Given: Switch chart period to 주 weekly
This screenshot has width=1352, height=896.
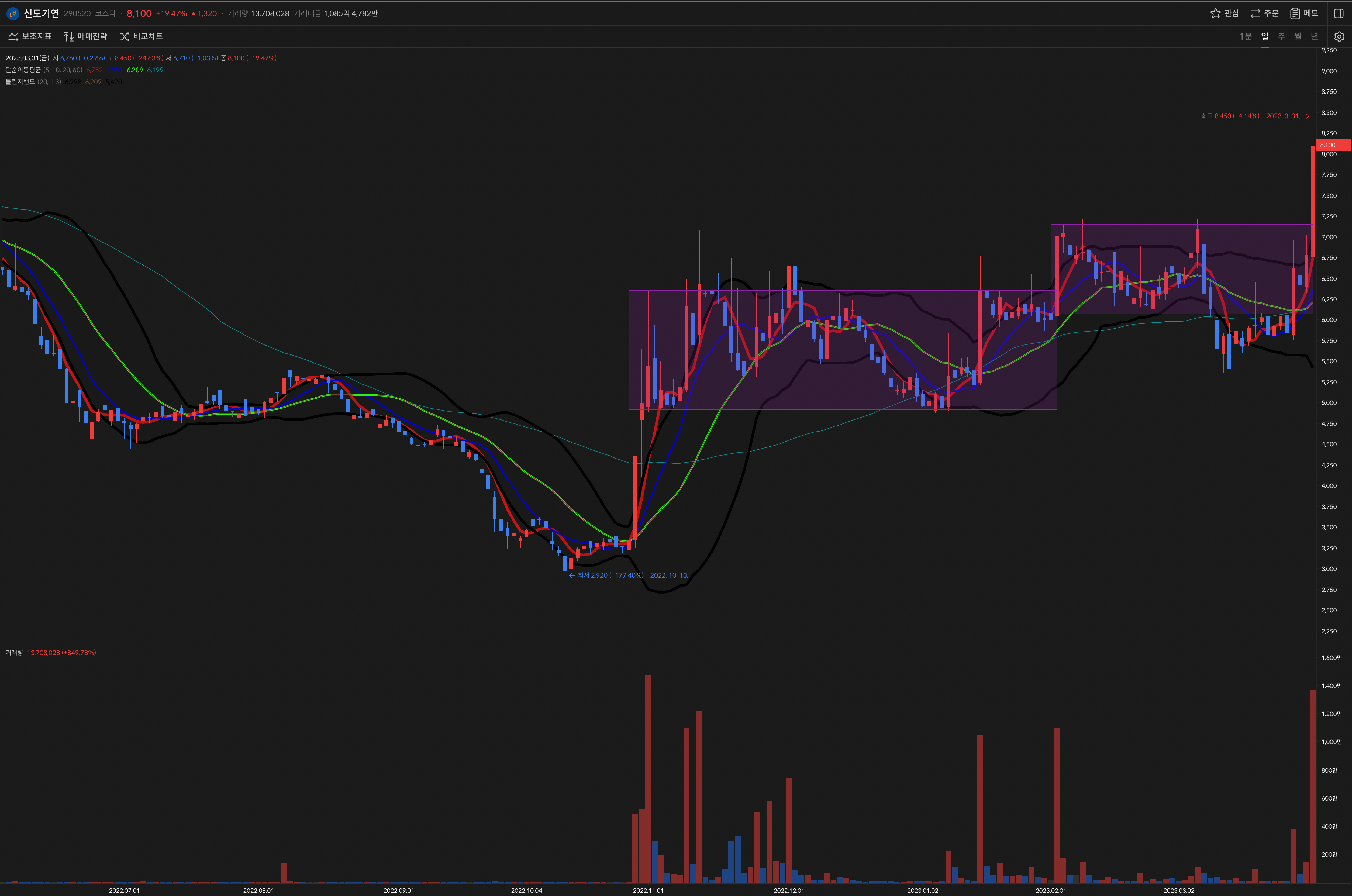Looking at the screenshot, I should 1281,37.
